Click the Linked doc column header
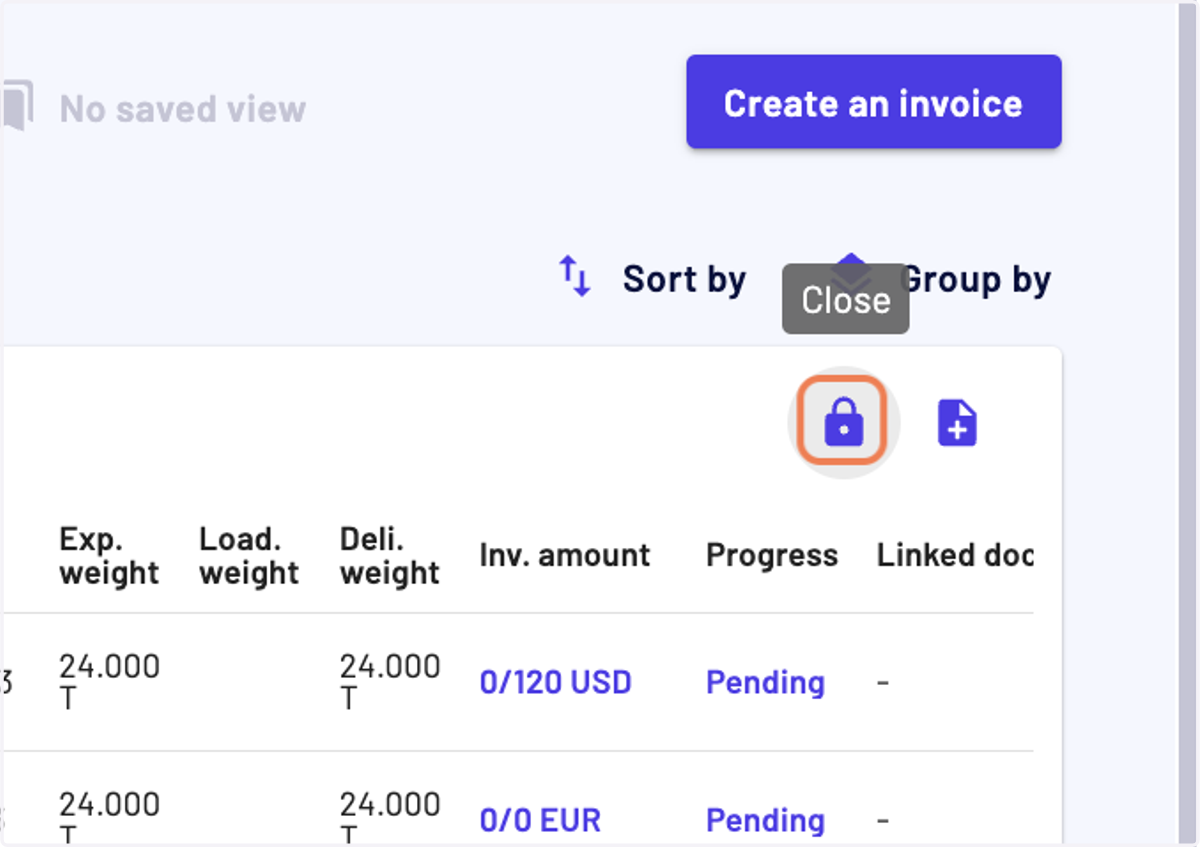Viewport: 1200px width, 847px height. [x=955, y=555]
